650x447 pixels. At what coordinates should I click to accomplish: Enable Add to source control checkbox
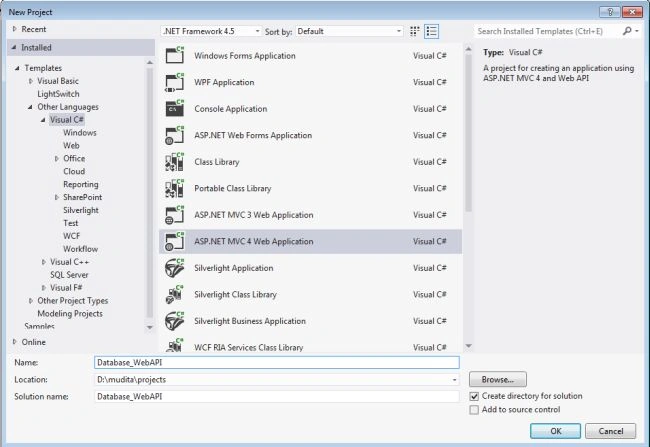pyautogui.click(x=474, y=410)
